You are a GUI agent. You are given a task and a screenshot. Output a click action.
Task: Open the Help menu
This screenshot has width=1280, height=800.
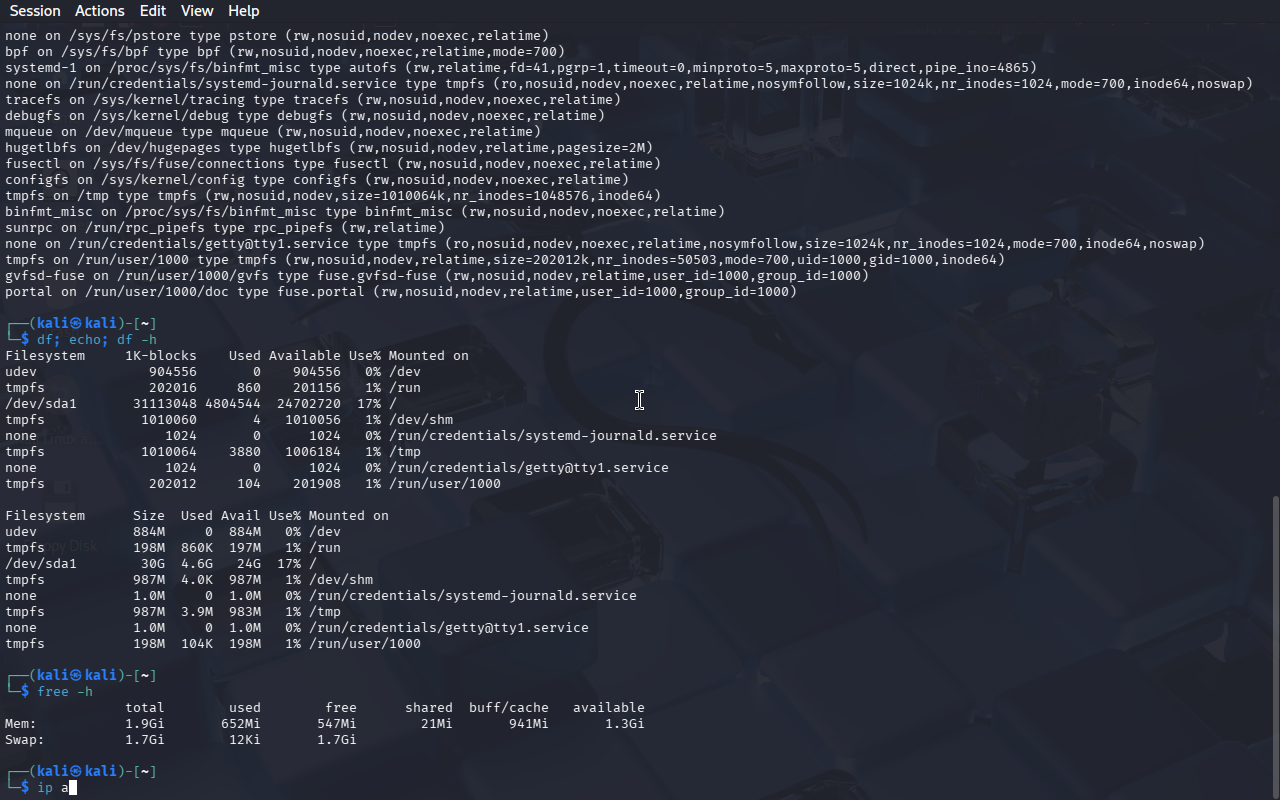point(243,11)
